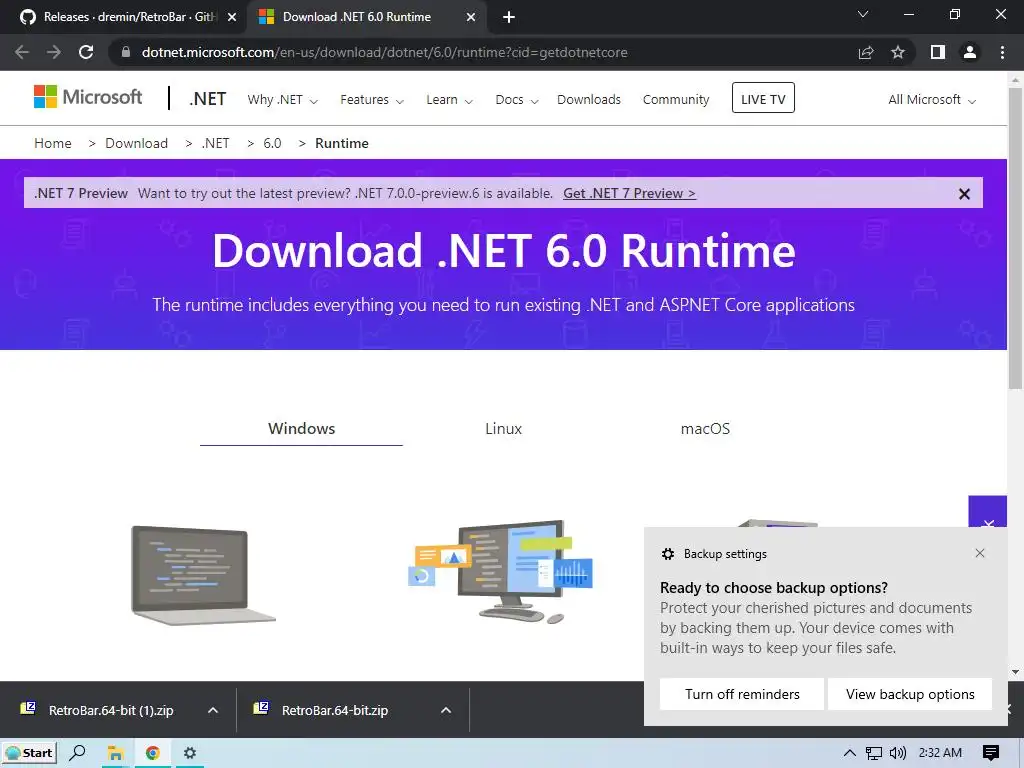Viewport: 1024px width, 768px height.
Task: Expand the Learn dropdown
Action: [449, 100]
